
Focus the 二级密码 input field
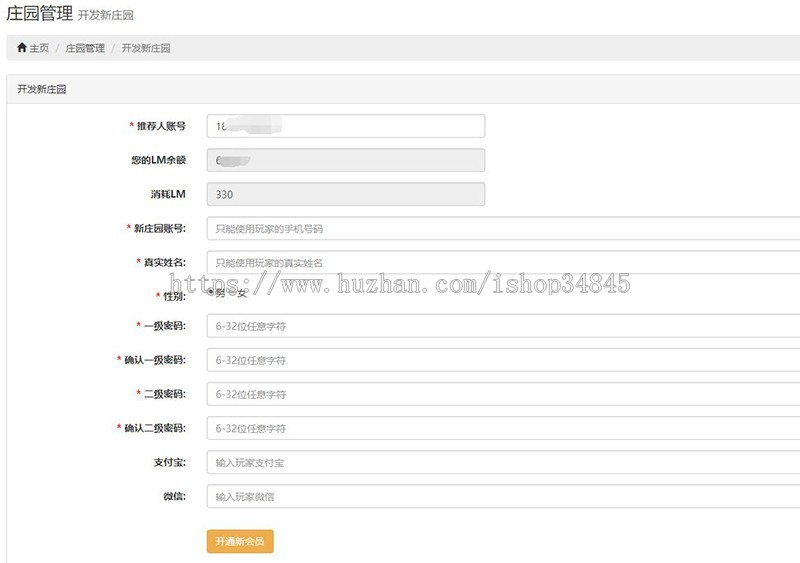[503, 394]
